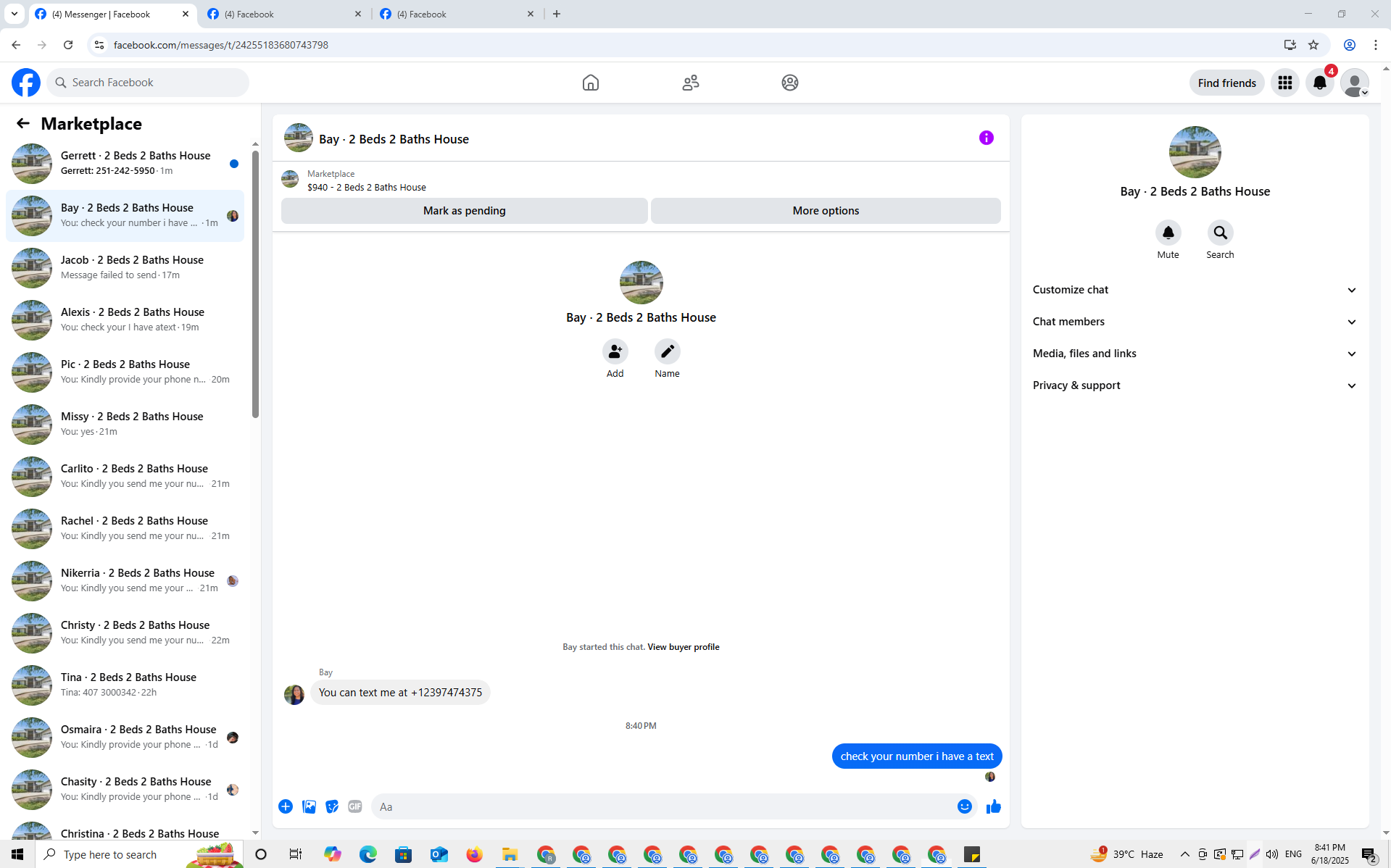
Task: Open Chasity conversation
Action: pos(125,790)
